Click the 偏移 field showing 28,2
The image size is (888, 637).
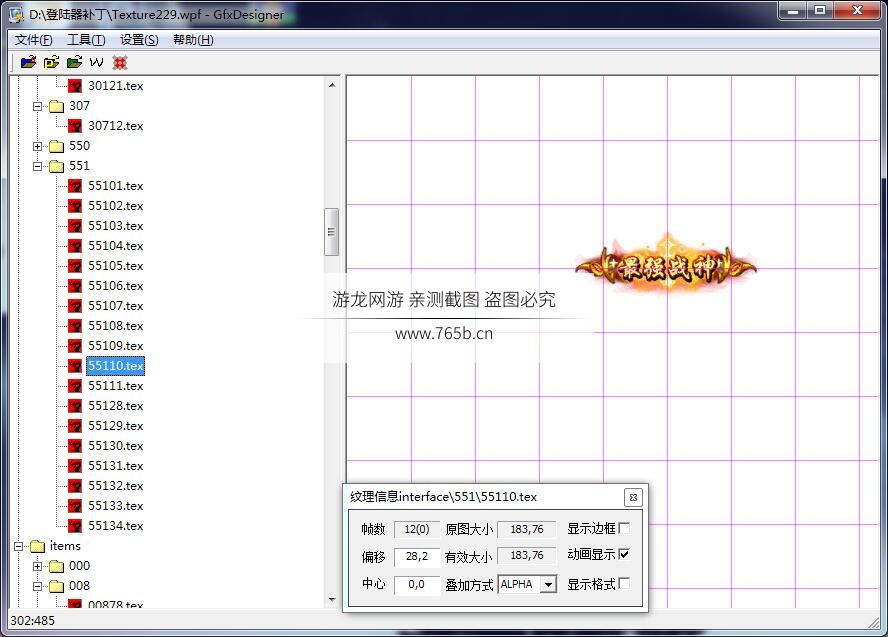417,557
